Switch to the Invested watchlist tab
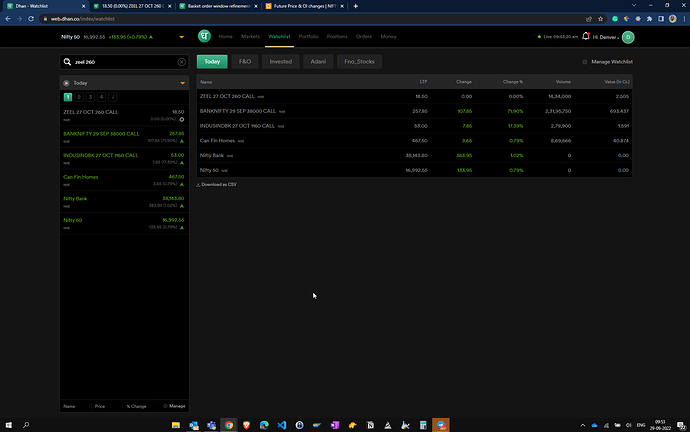The height and width of the screenshot is (432, 690). 281,62
